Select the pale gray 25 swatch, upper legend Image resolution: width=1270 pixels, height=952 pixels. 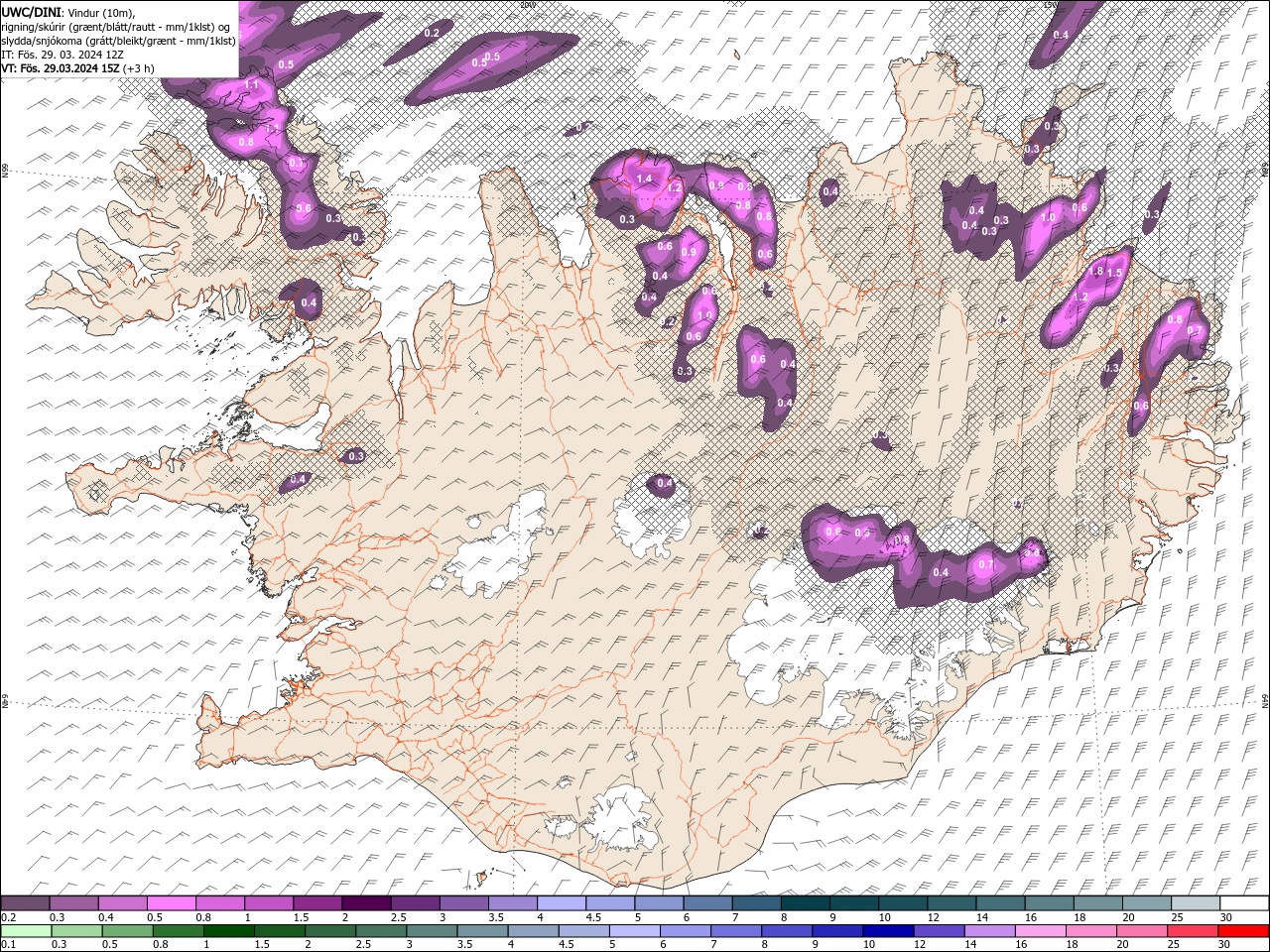point(1196,903)
